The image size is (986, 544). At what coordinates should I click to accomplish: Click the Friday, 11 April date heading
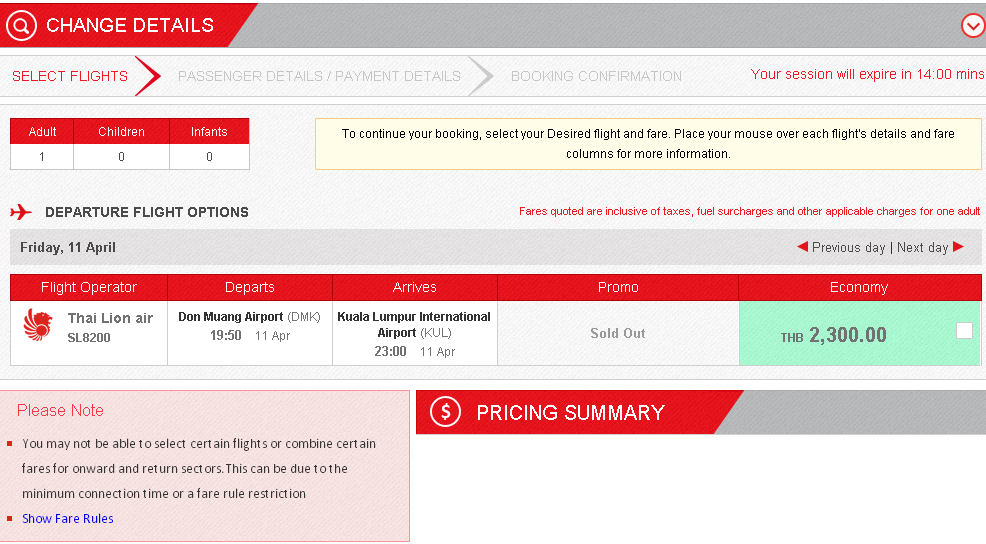tap(68, 247)
